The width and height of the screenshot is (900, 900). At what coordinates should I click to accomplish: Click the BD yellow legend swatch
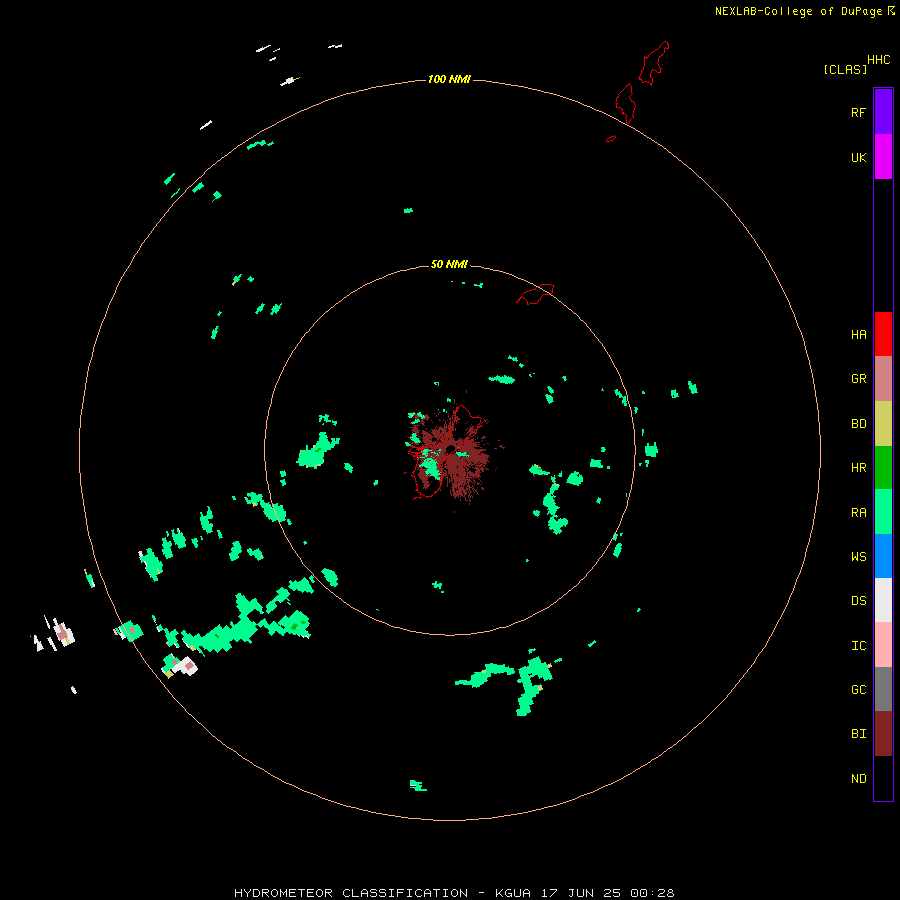click(x=883, y=424)
